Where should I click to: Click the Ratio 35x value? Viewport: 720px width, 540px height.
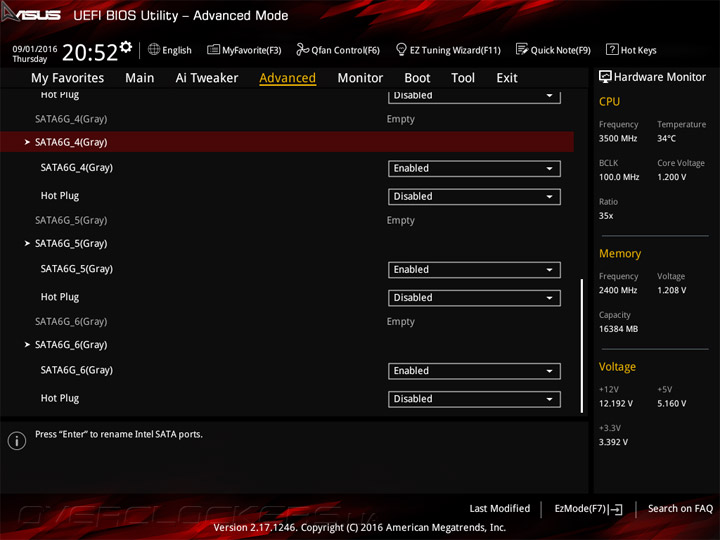coord(606,216)
